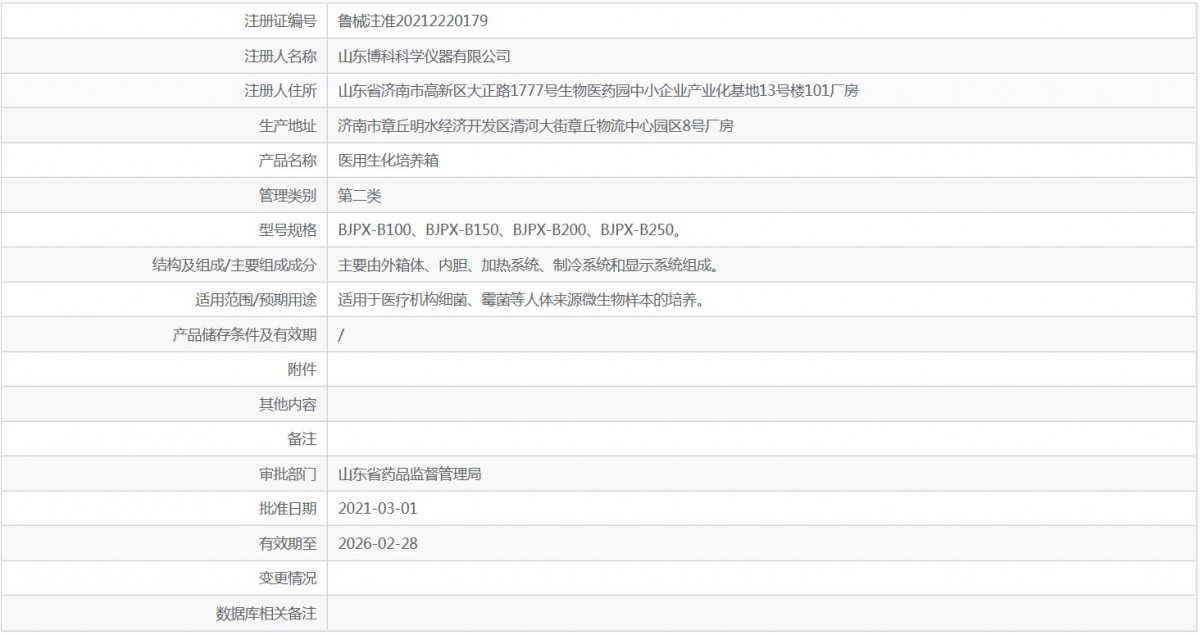The image size is (1200, 635).
Task: Click the 附件 label
Action: 302,370
